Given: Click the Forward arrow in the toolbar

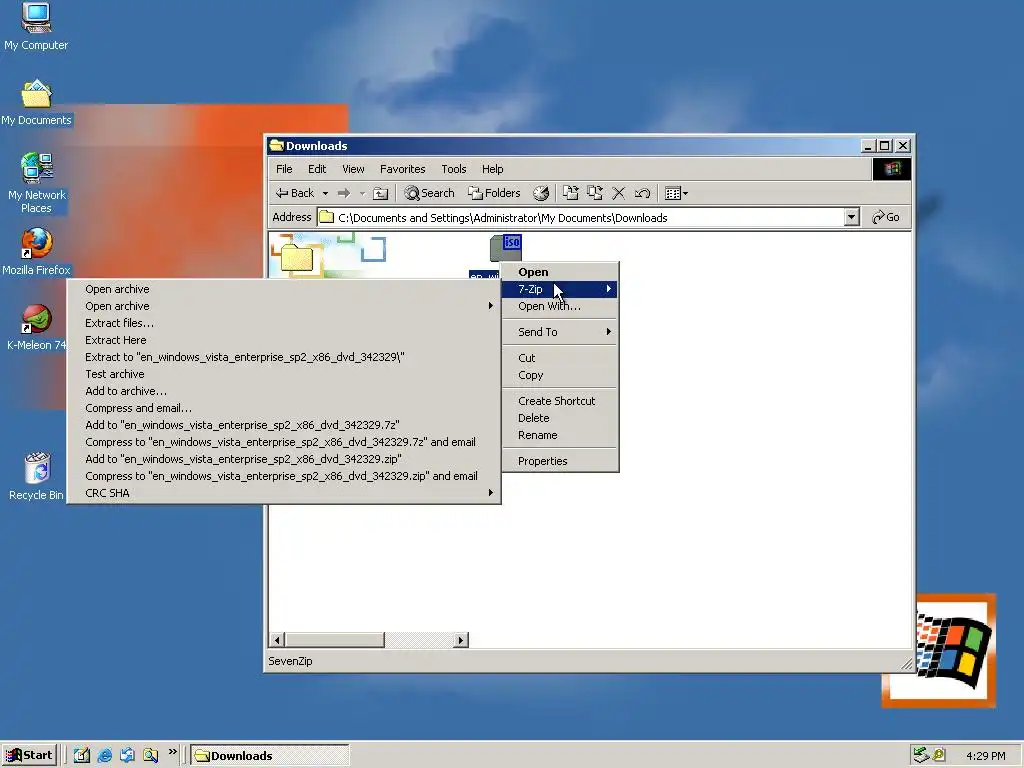Looking at the screenshot, I should click(344, 193).
